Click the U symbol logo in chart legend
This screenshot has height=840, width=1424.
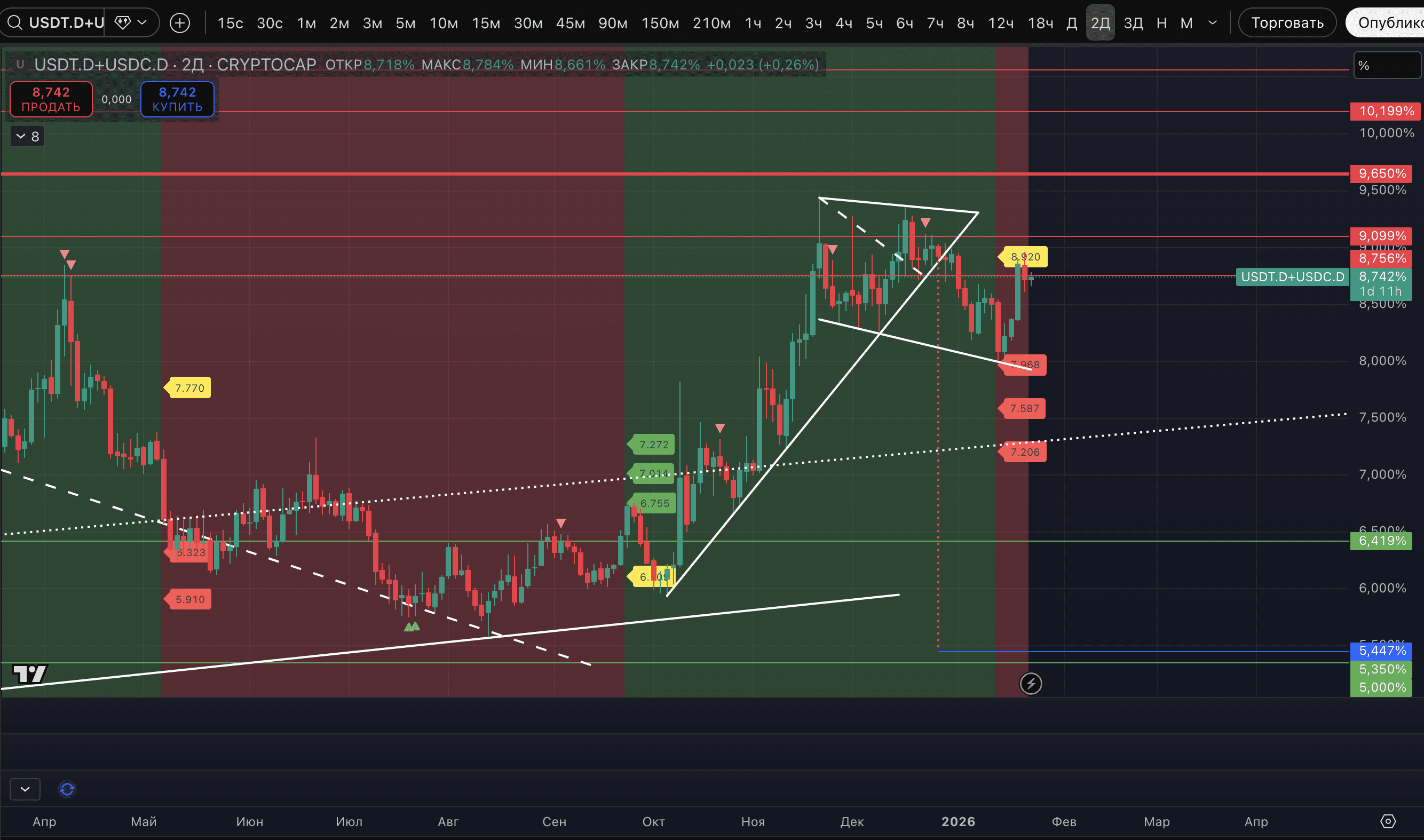pos(20,65)
